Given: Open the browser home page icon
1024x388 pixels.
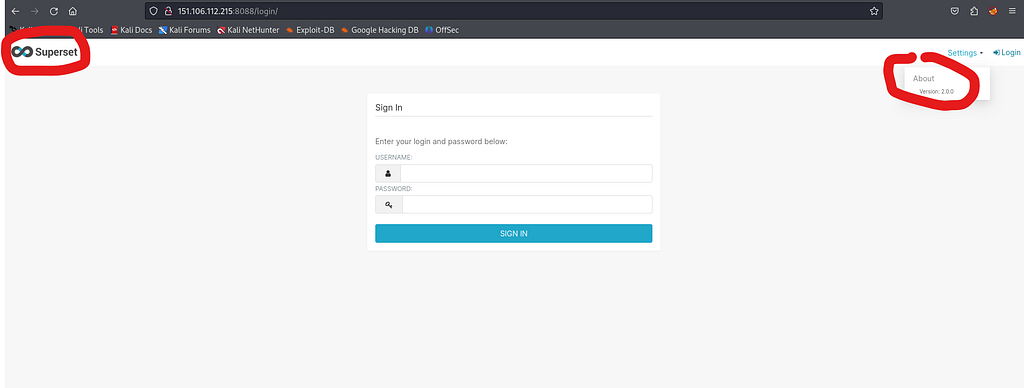Looking at the screenshot, I should (x=72, y=11).
